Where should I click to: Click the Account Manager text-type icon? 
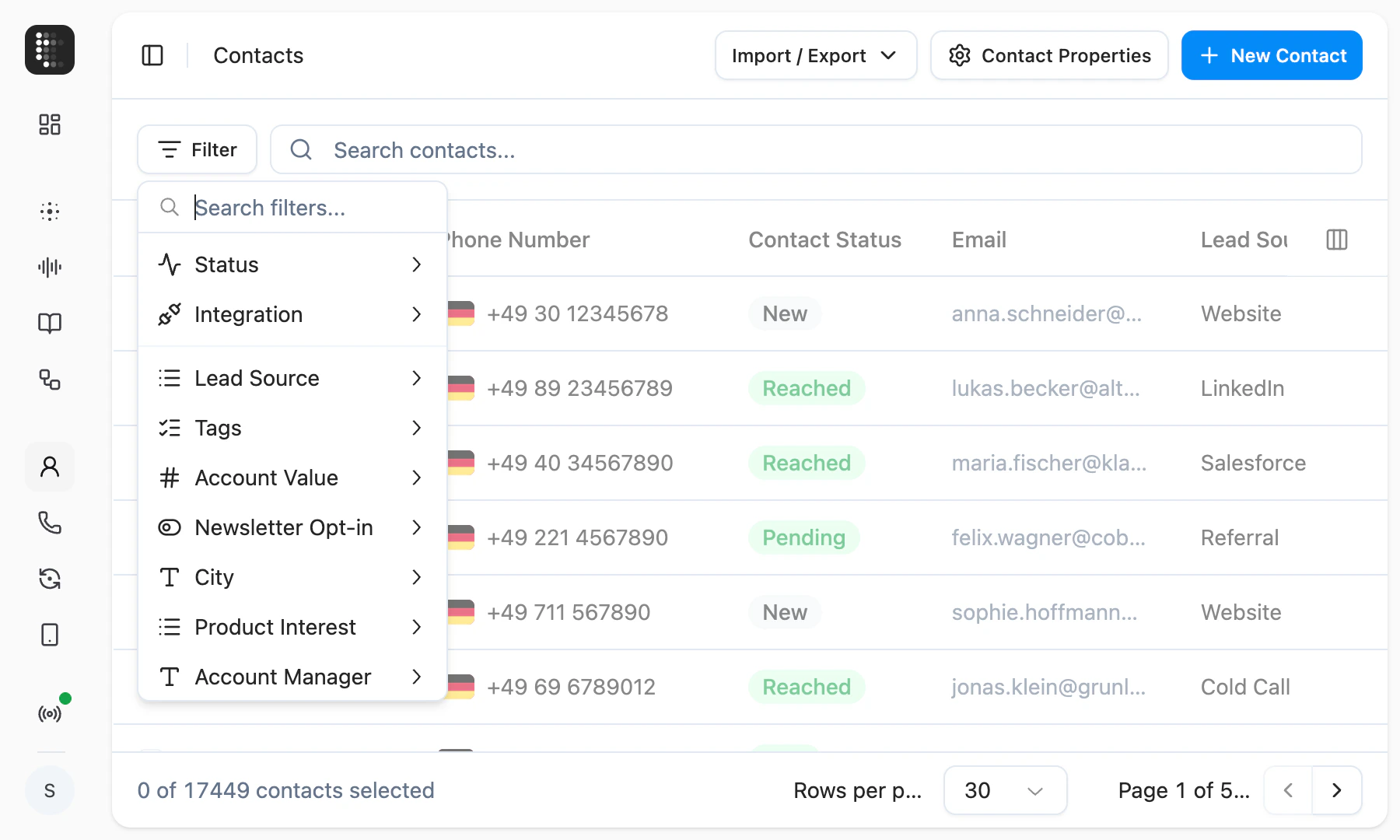[170, 677]
